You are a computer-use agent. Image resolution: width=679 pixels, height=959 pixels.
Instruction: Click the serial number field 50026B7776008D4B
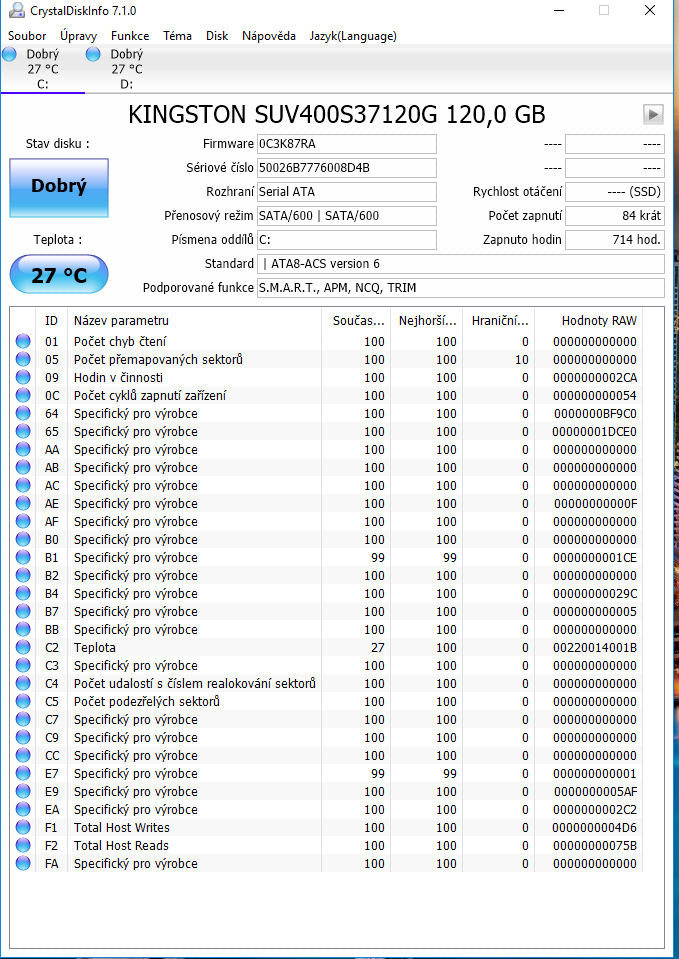pos(346,168)
